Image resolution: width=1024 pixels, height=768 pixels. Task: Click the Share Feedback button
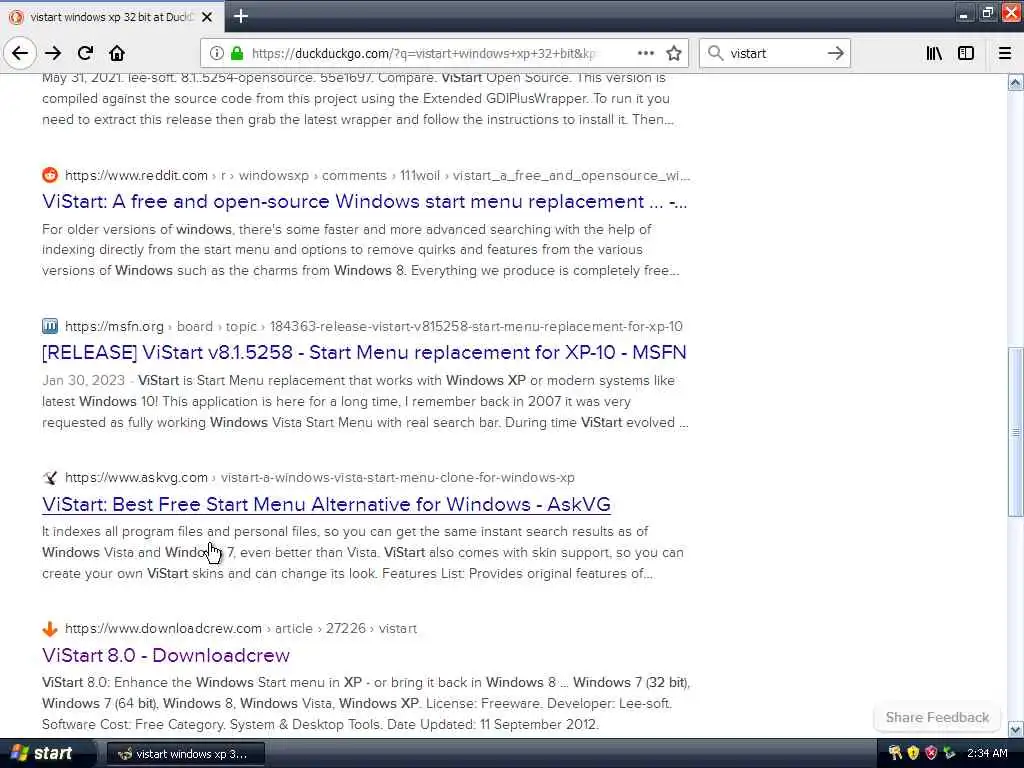click(x=937, y=717)
